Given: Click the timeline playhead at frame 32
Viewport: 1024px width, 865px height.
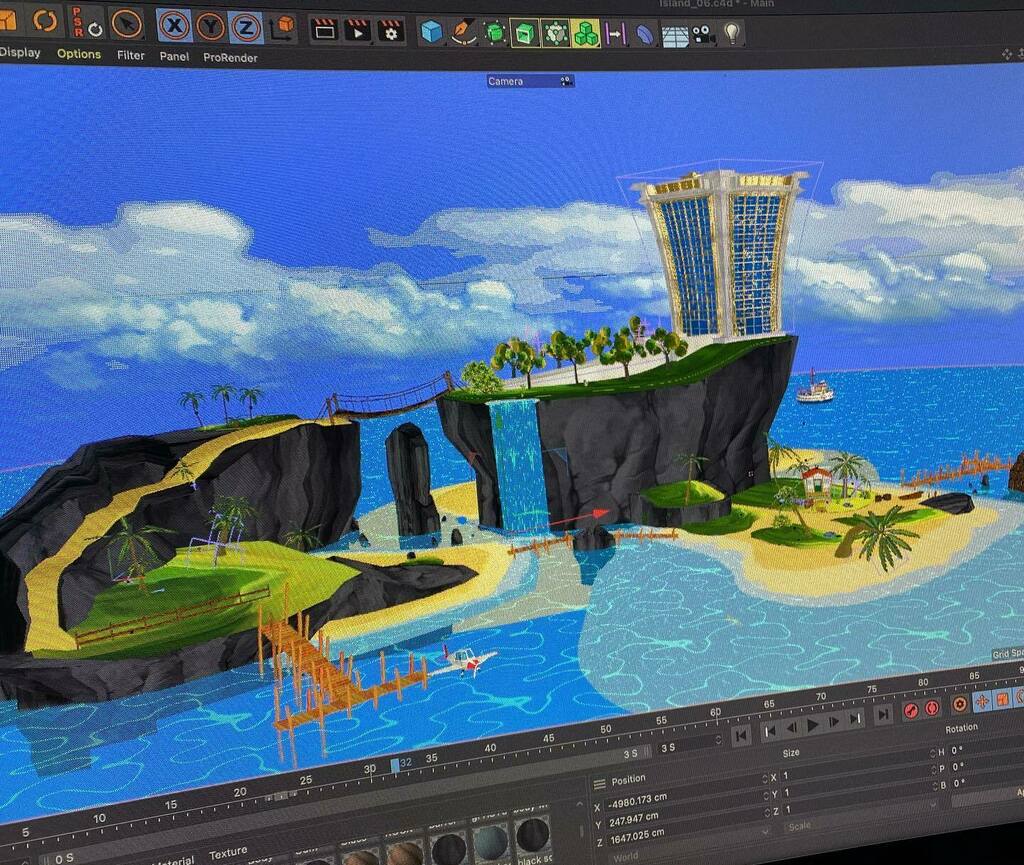Looking at the screenshot, I should point(395,765).
